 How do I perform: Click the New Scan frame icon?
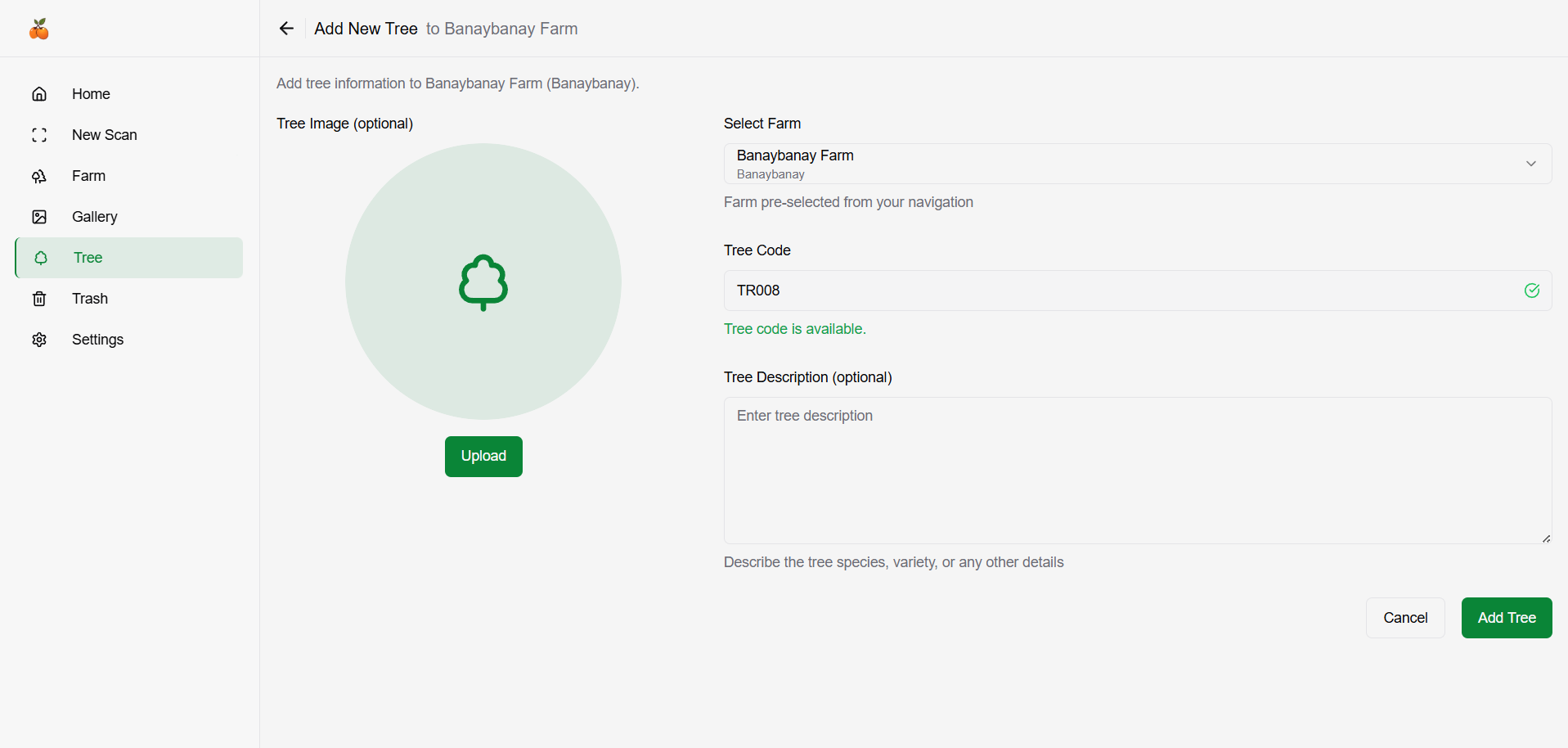pos(39,135)
